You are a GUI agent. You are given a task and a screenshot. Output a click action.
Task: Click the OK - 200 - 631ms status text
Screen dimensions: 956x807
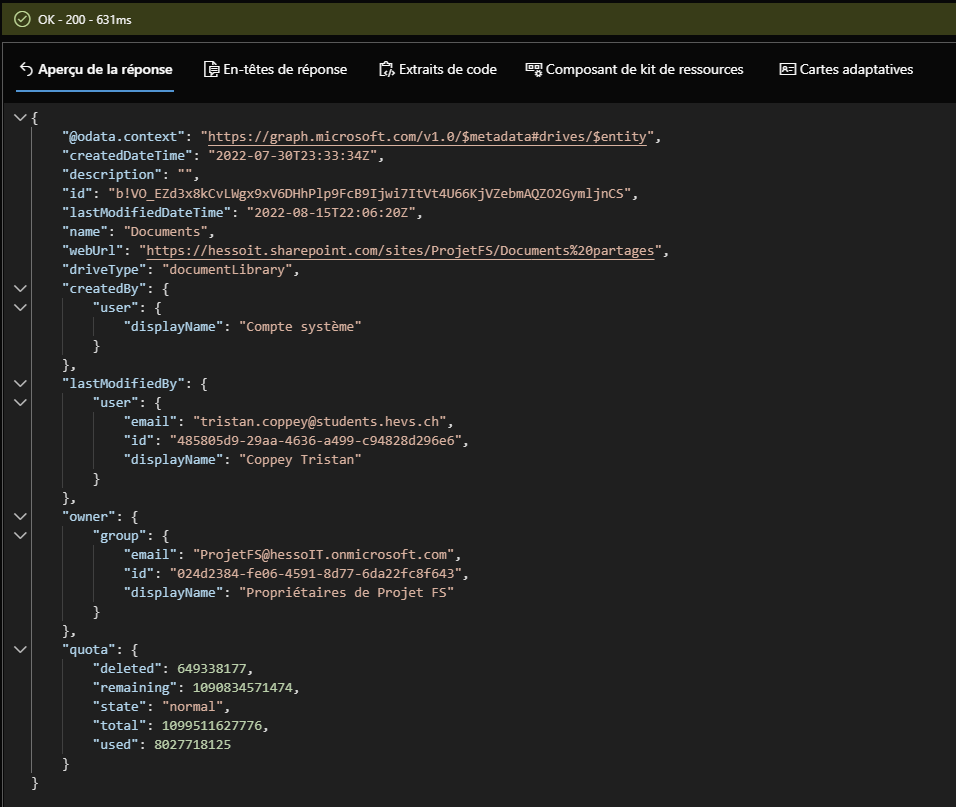85,20
